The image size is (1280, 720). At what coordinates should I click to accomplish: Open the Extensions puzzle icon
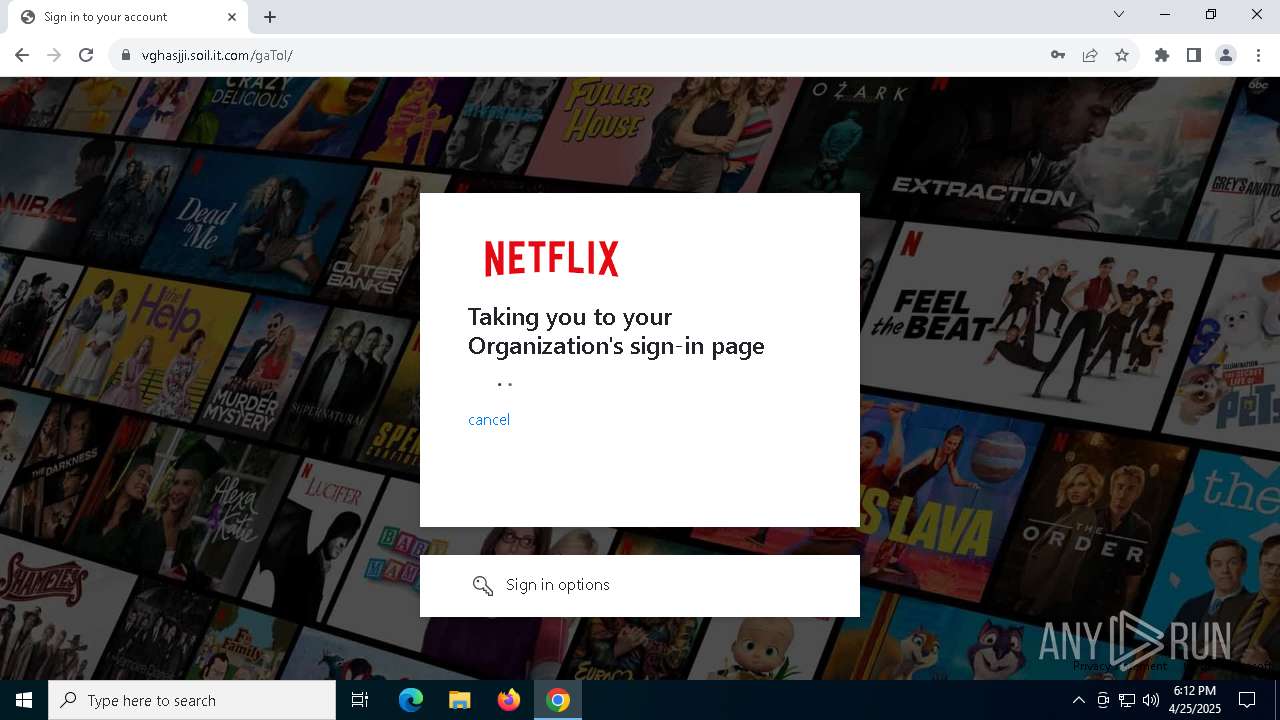click(1162, 55)
